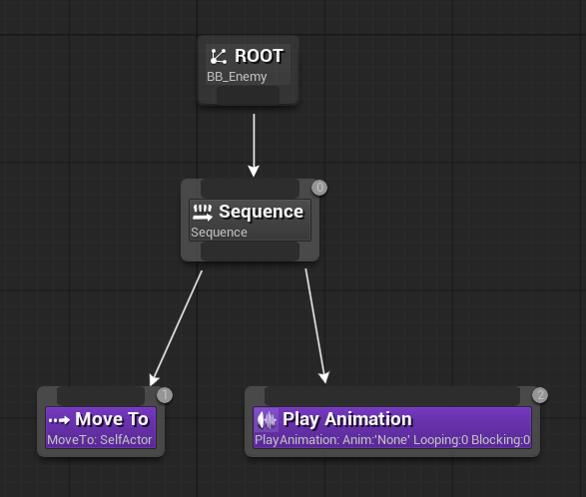This screenshot has height=497, width=586.
Task: Click the Sequence node arrow icon
Action: [x=202, y=212]
